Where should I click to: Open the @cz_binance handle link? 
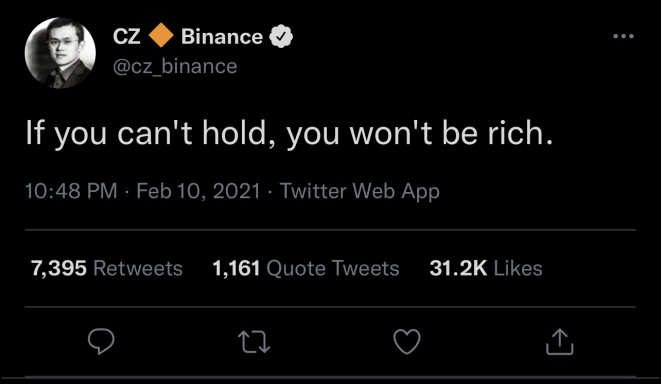[x=175, y=66]
